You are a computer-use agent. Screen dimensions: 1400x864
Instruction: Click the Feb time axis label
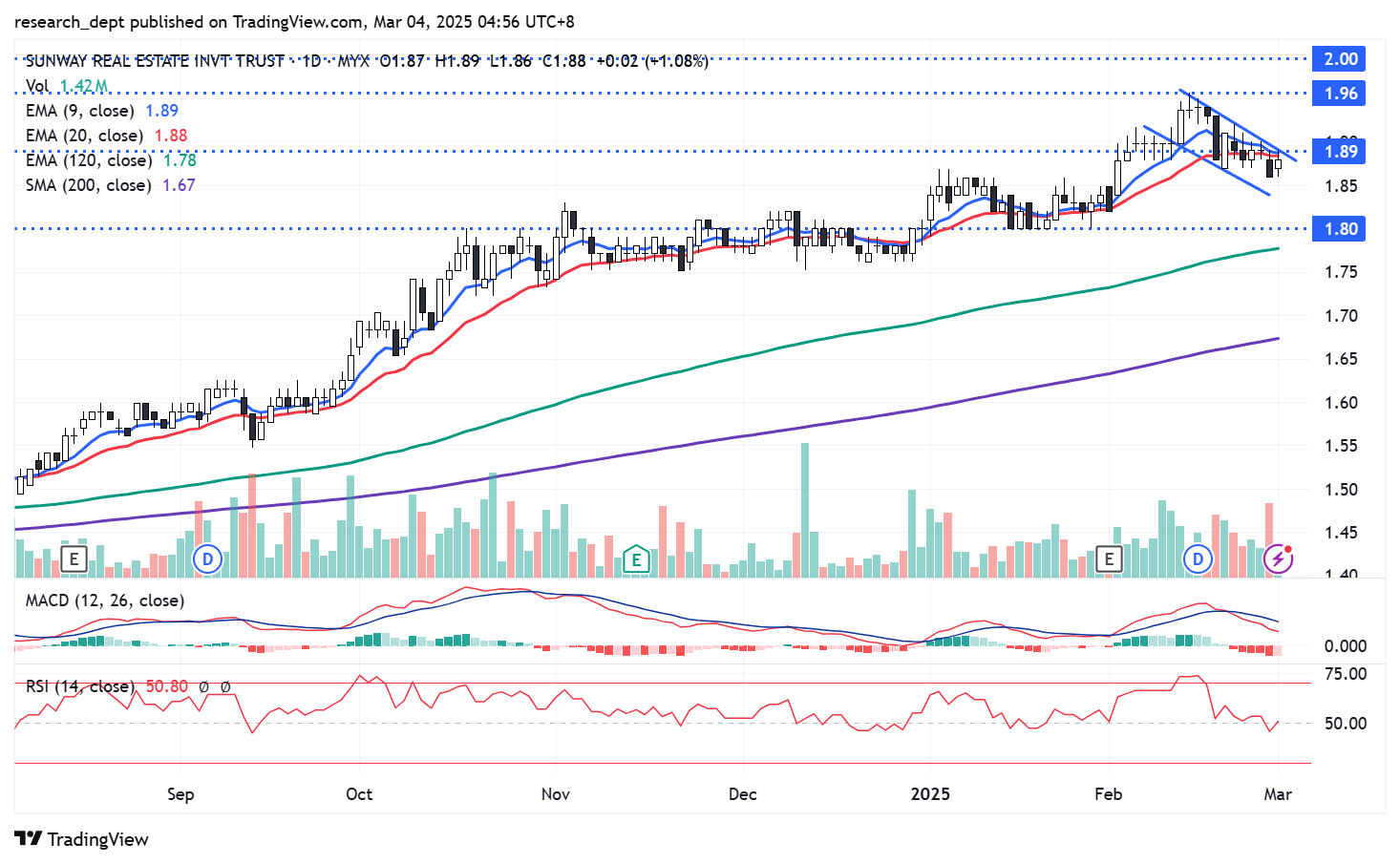coord(1109,794)
